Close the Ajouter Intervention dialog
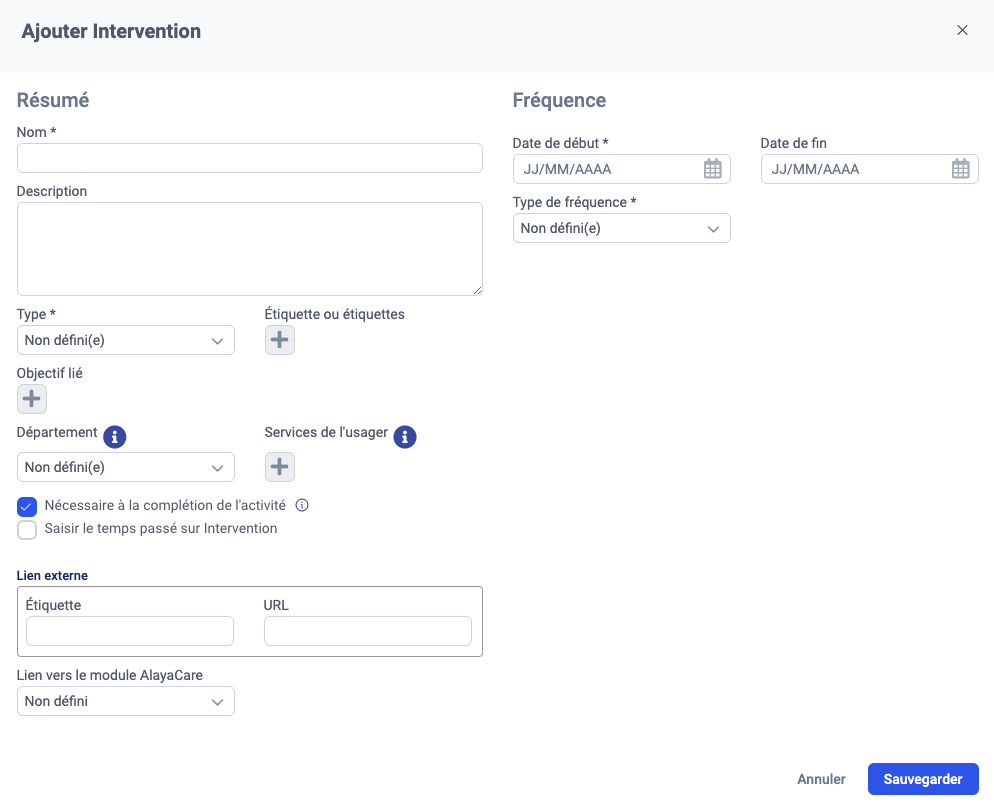This screenshot has width=994, height=808. 962,30
